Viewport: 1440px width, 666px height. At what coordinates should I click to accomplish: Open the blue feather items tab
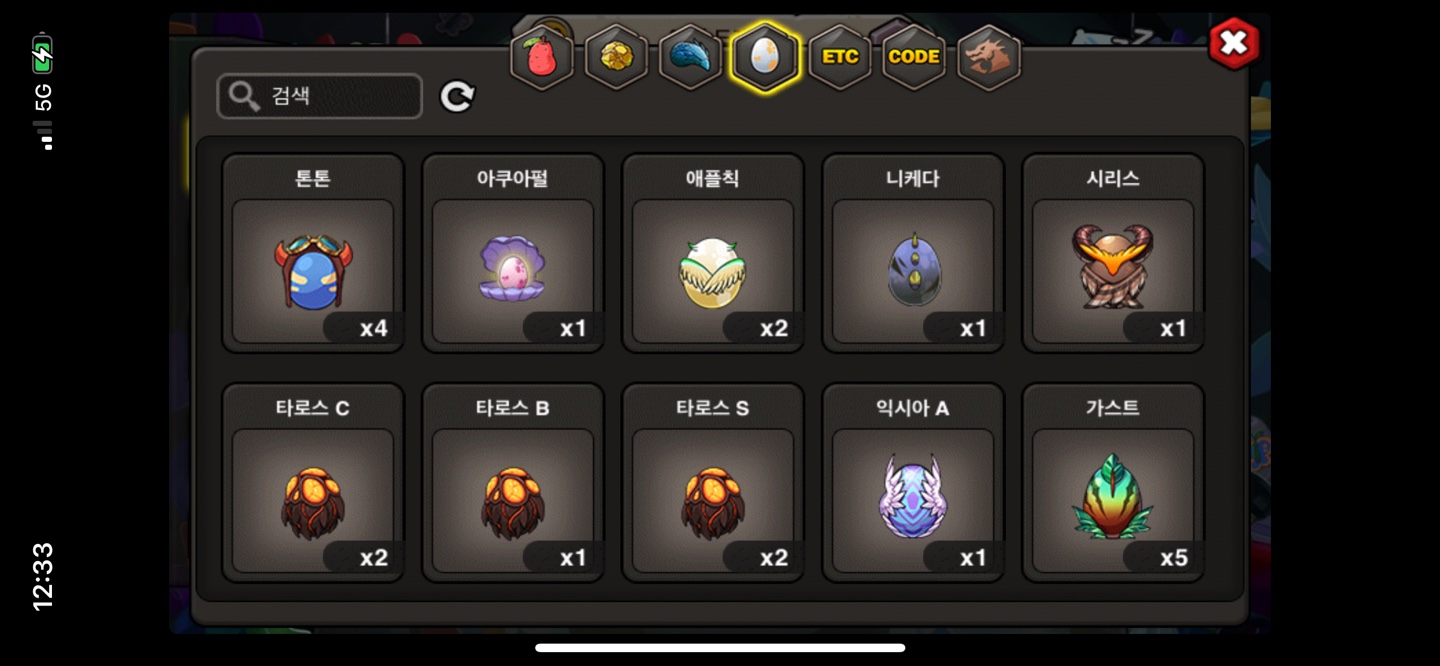pos(690,57)
